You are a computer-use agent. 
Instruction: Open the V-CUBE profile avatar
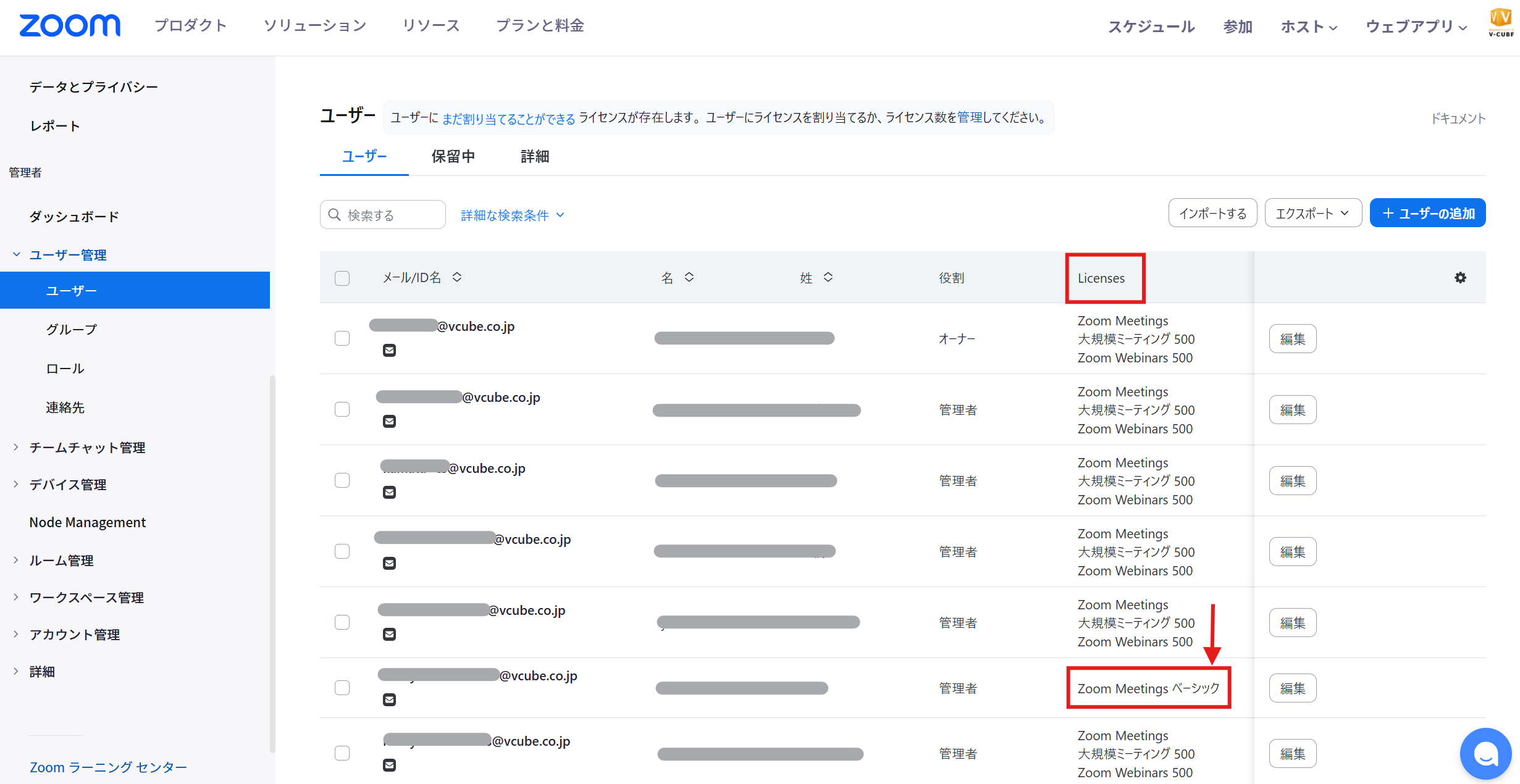(x=1500, y=23)
